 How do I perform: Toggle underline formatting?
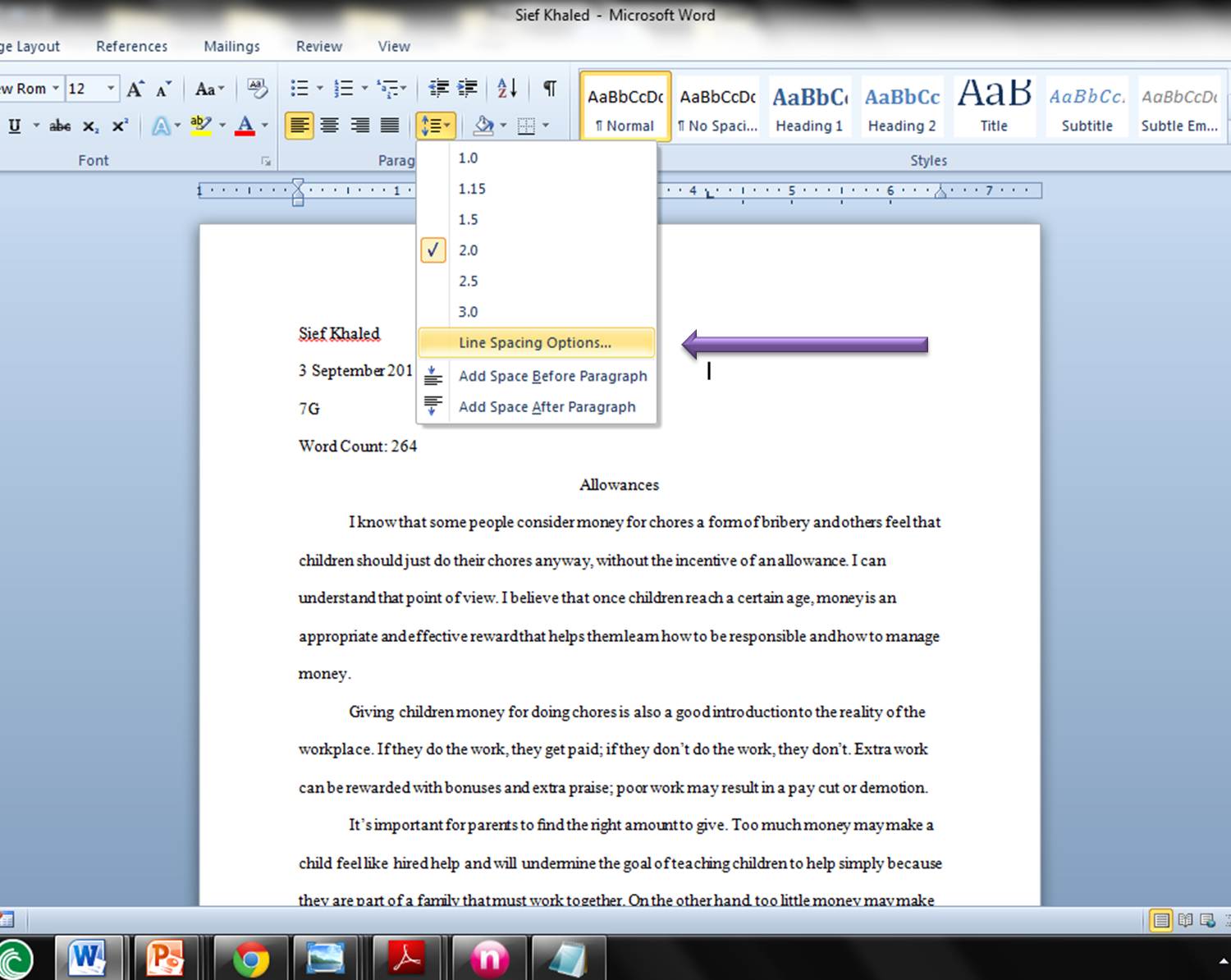pyautogui.click(x=14, y=126)
